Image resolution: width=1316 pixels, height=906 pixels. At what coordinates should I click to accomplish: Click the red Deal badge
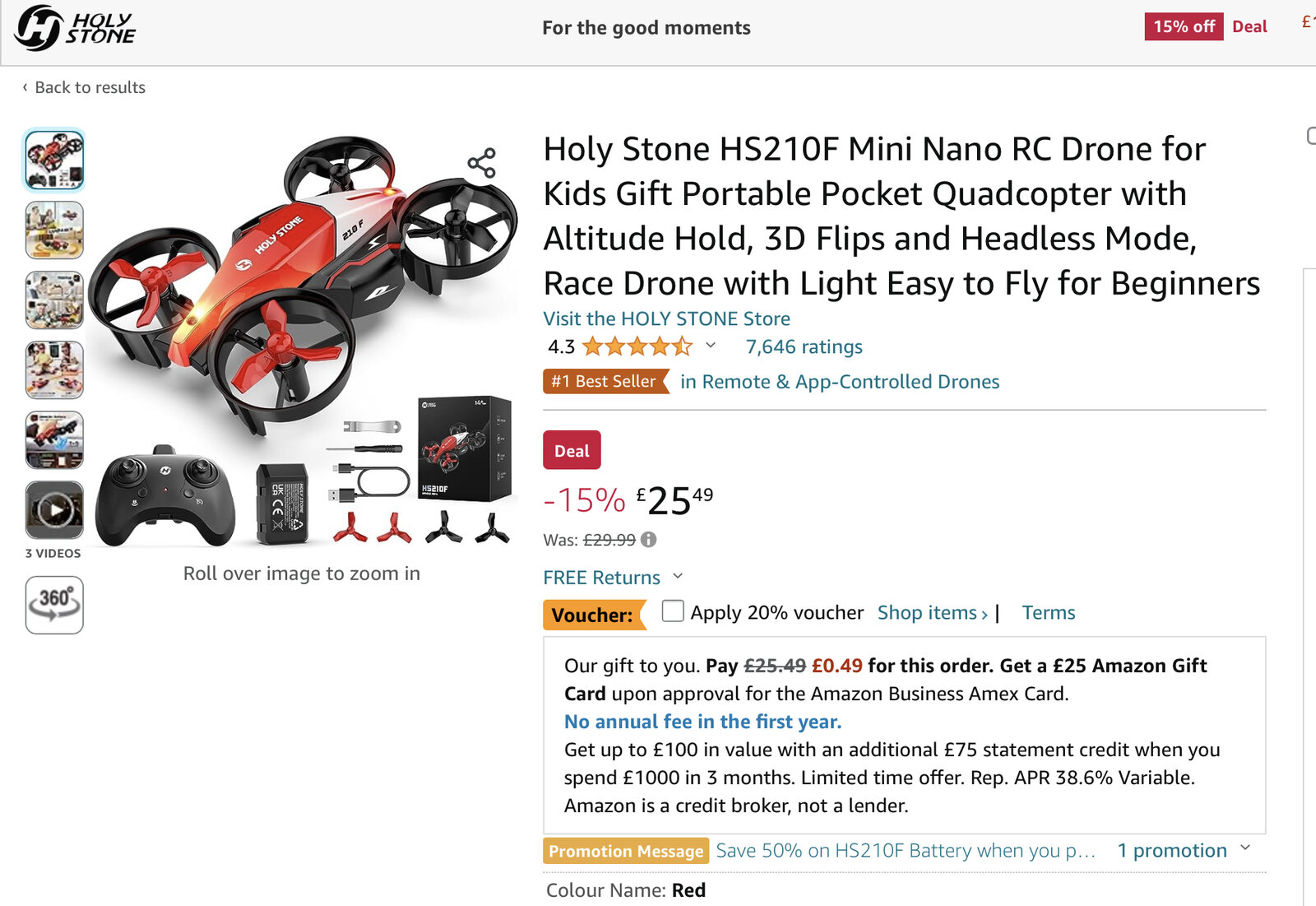(572, 451)
